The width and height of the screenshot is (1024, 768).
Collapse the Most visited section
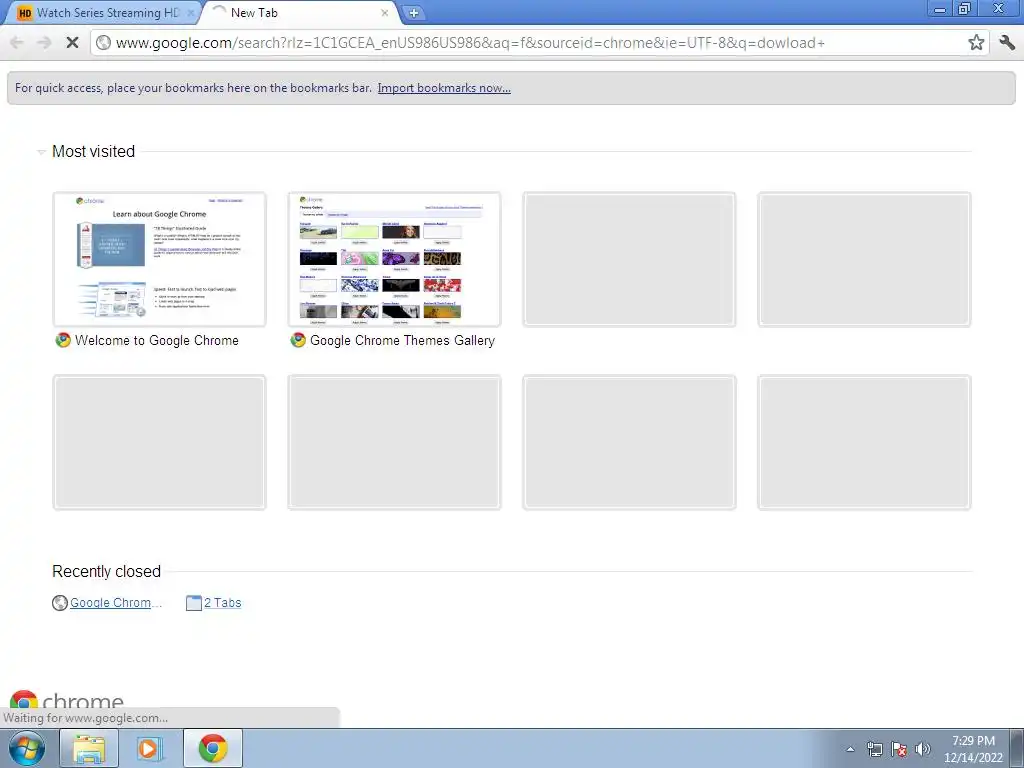[40, 152]
